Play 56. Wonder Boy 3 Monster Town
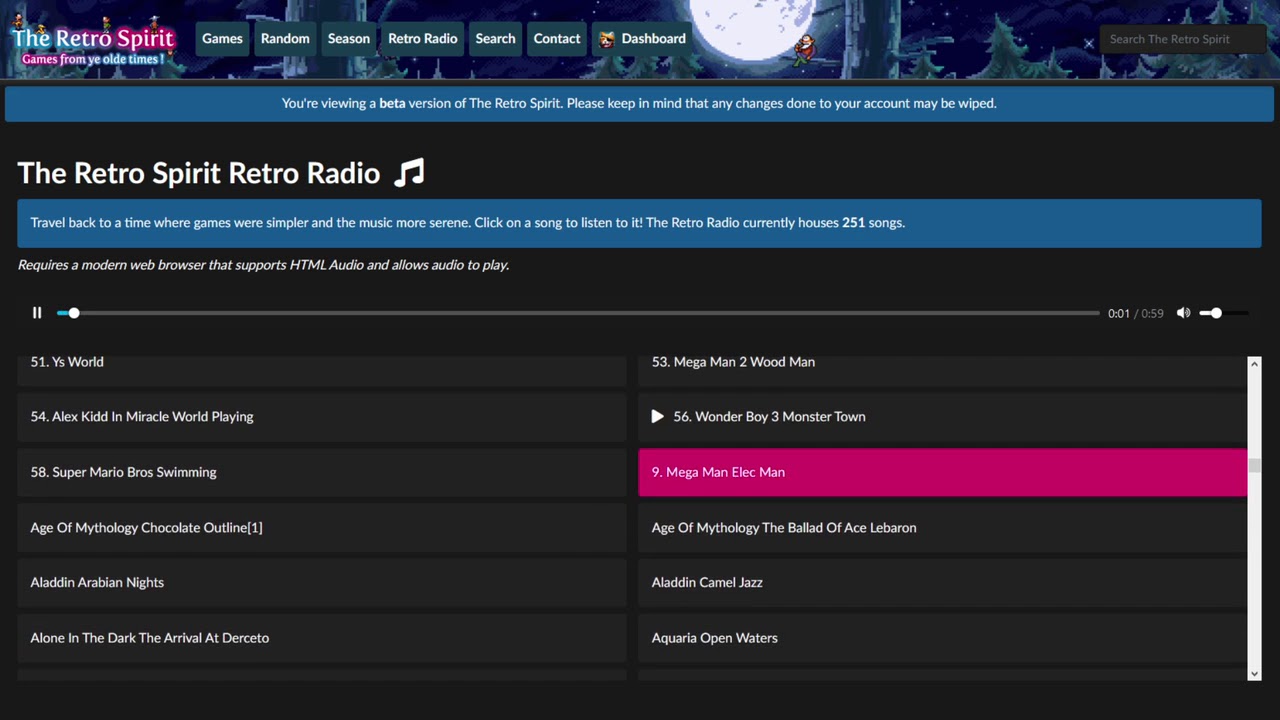The width and height of the screenshot is (1280, 720). click(x=943, y=417)
